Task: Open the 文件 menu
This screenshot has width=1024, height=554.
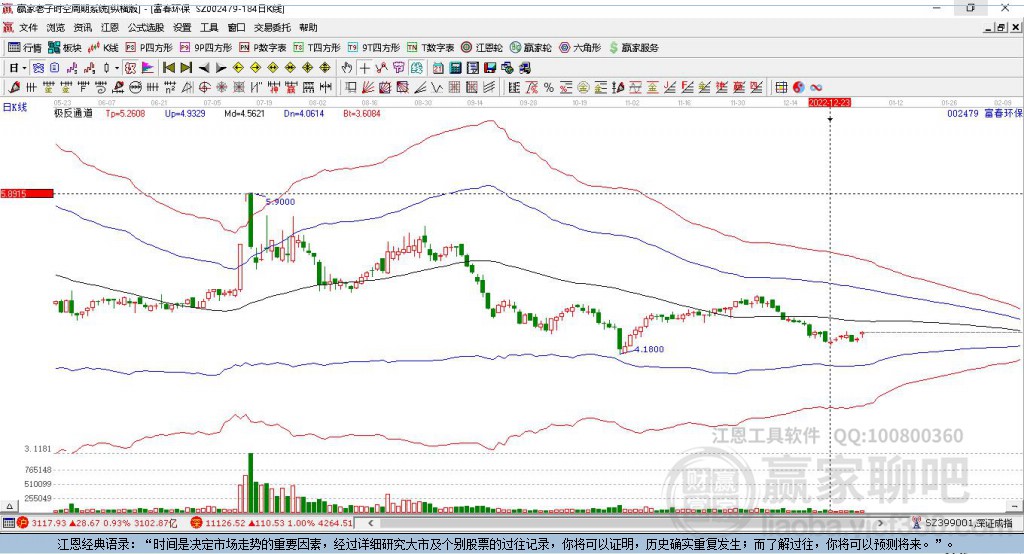Action: point(28,28)
